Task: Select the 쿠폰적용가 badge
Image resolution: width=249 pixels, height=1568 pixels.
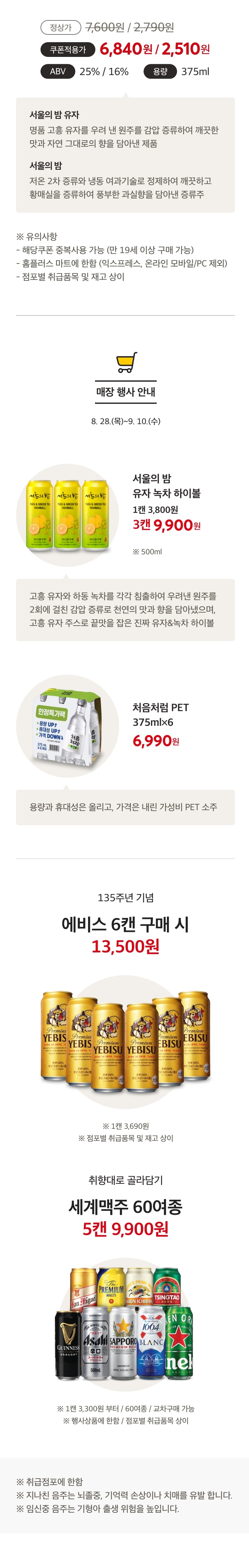Action: [68, 49]
